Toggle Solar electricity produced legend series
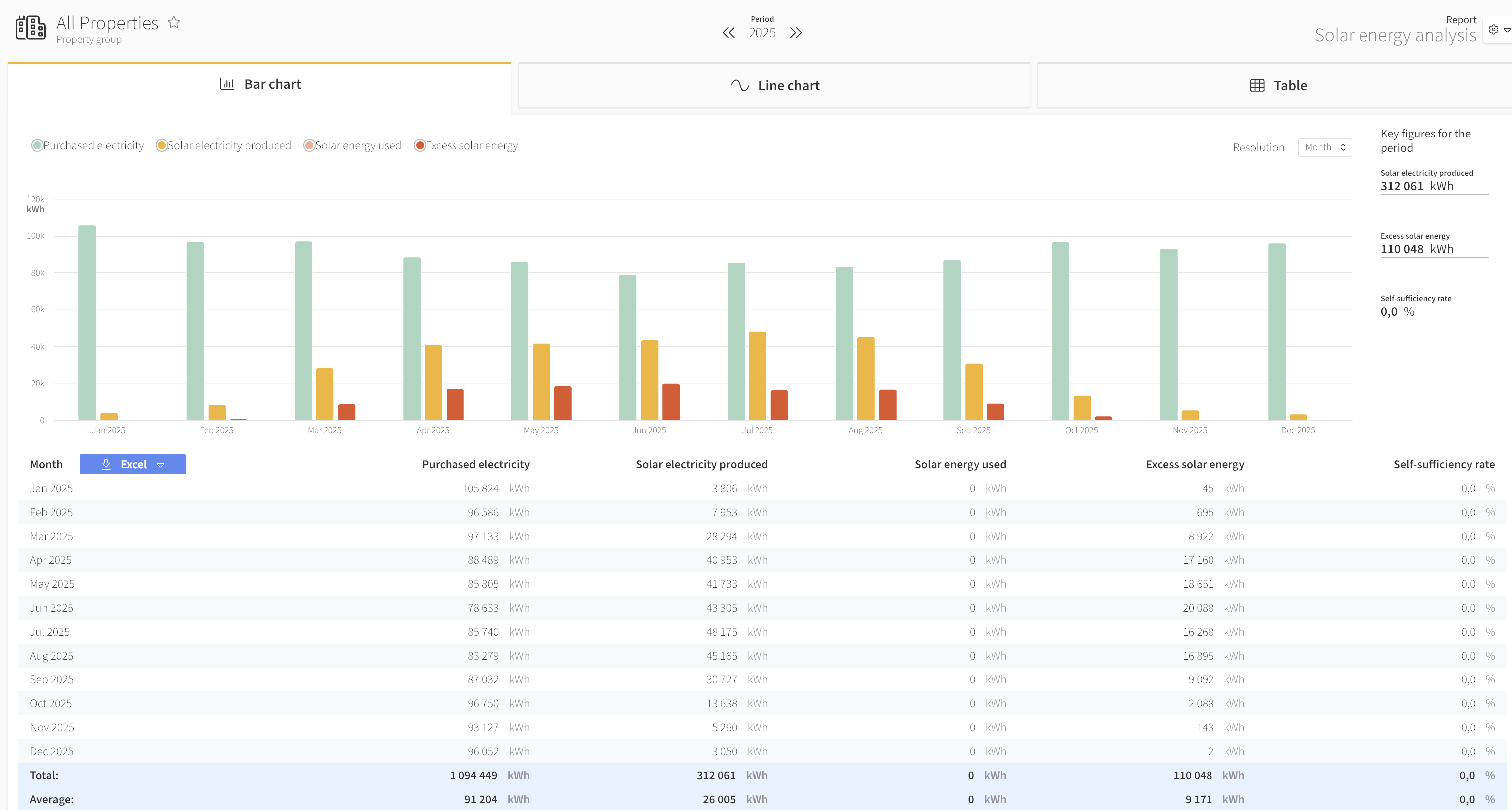 click(224, 145)
